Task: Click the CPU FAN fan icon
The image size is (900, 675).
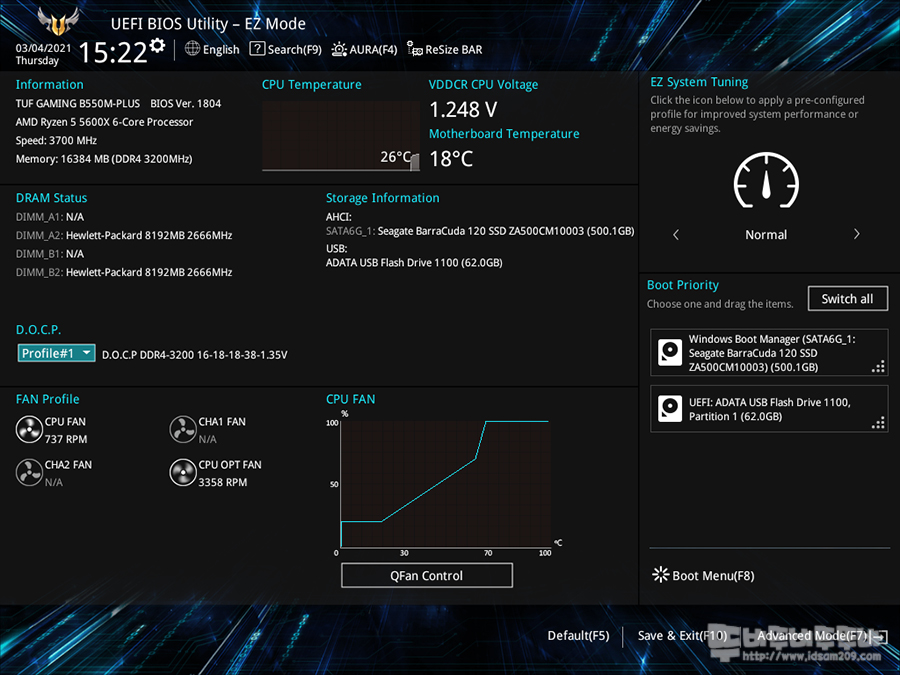Action: [29, 430]
